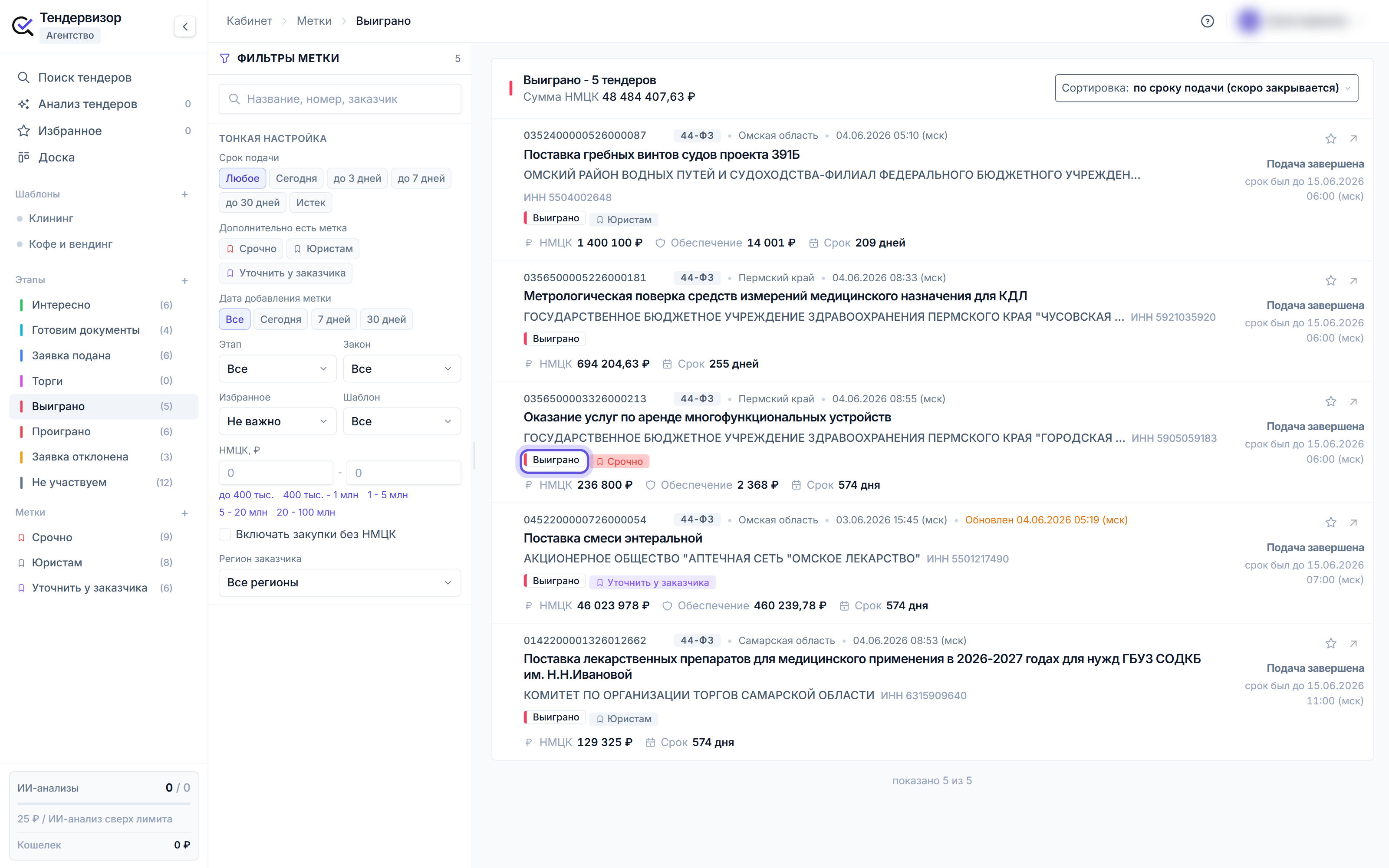Open the Сортировка dropdown

1206,88
